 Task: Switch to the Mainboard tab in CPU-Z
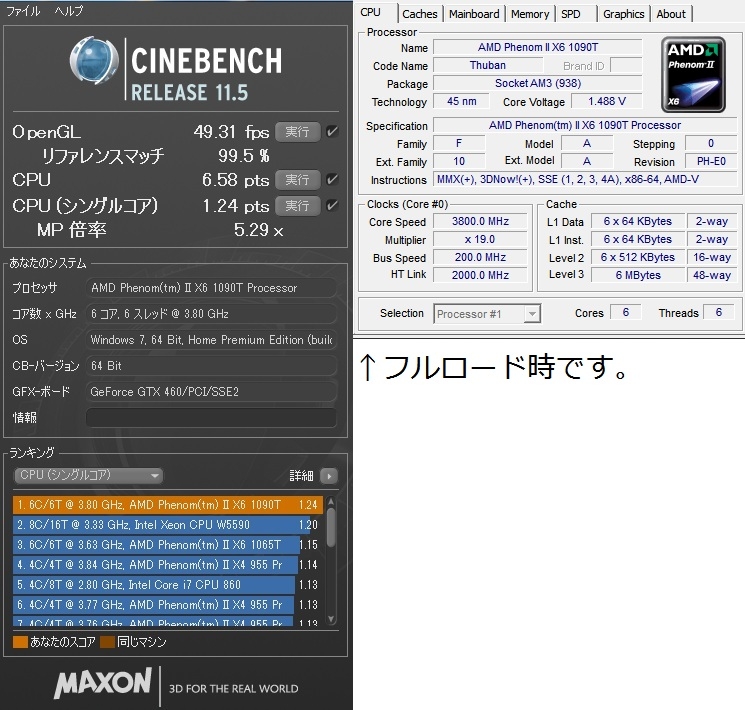click(474, 14)
